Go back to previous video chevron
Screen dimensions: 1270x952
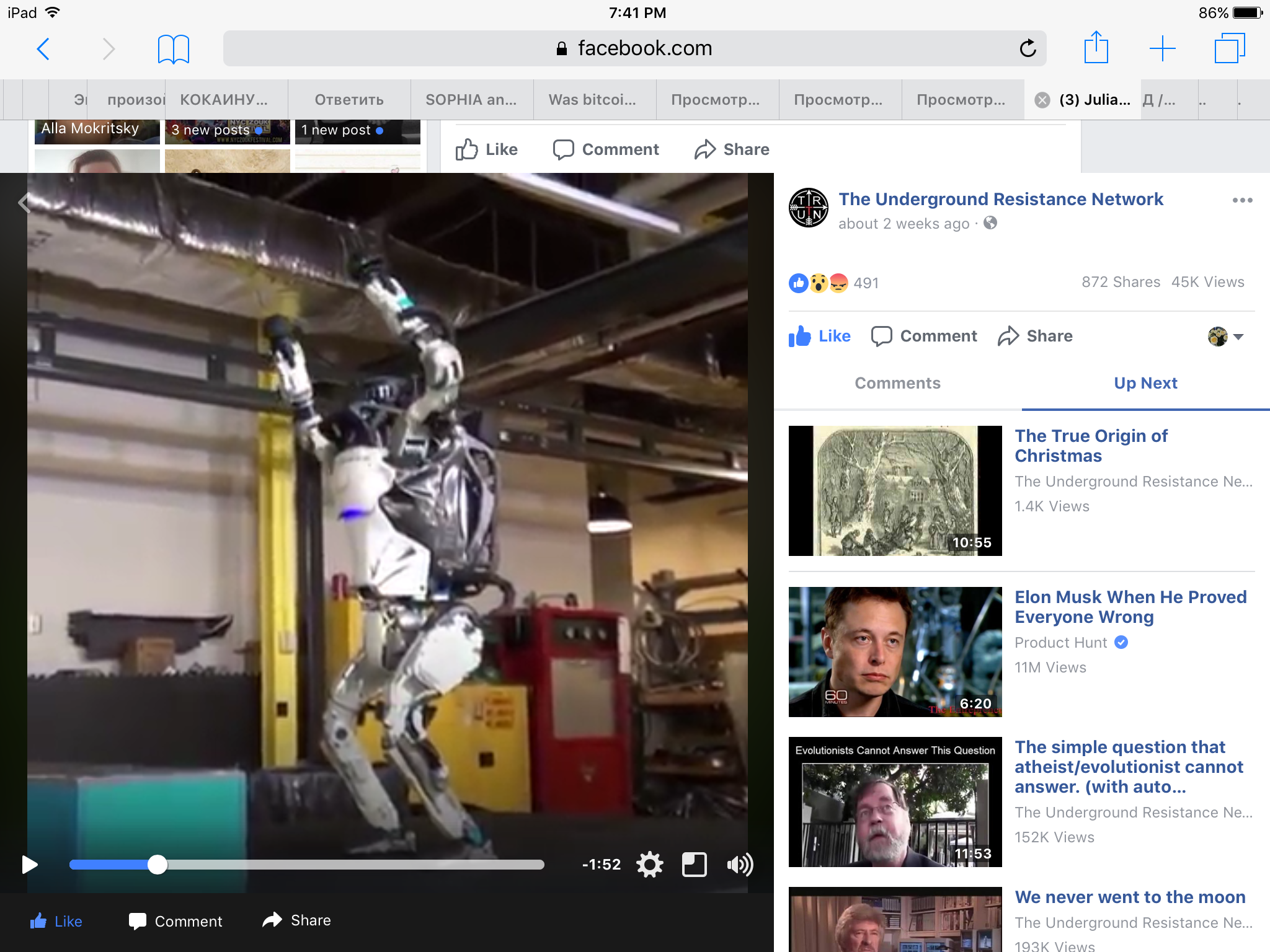24,202
